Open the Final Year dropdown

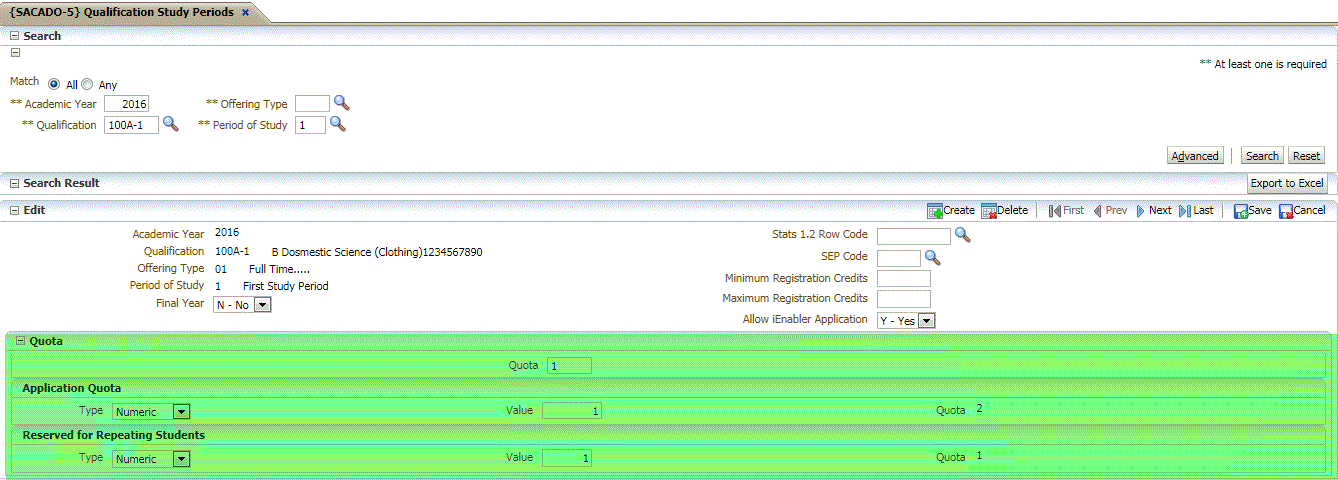[x=262, y=305]
